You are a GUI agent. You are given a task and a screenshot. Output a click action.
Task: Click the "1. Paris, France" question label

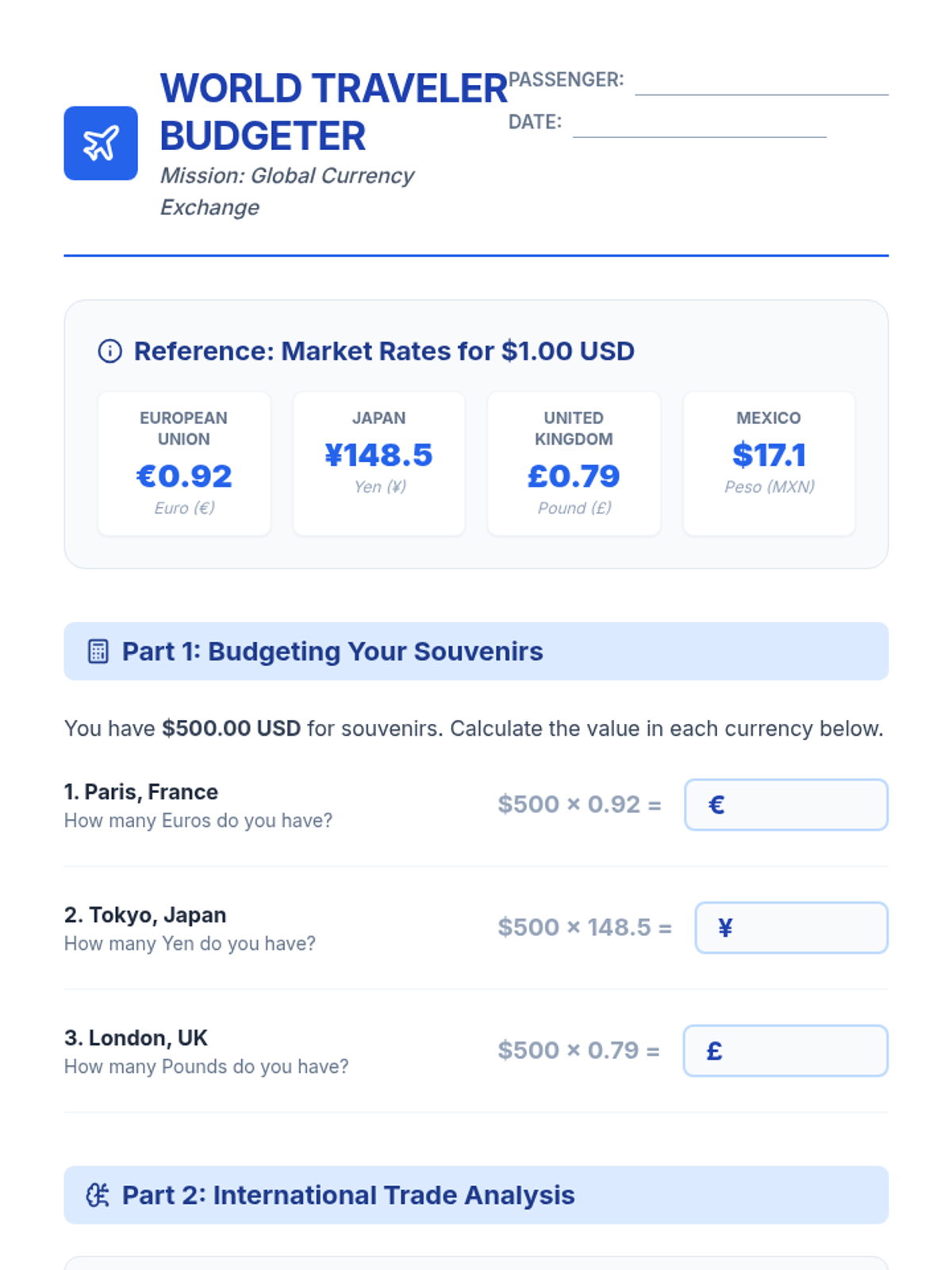point(141,792)
